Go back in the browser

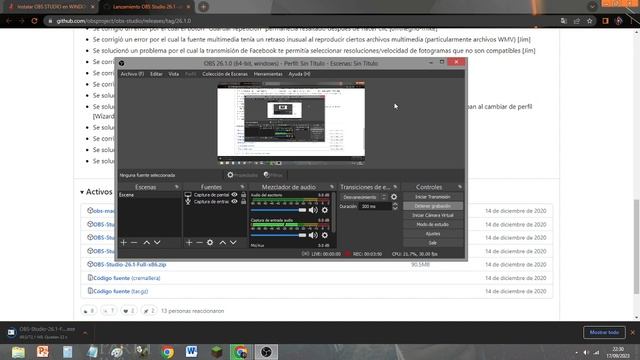click(9, 20)
